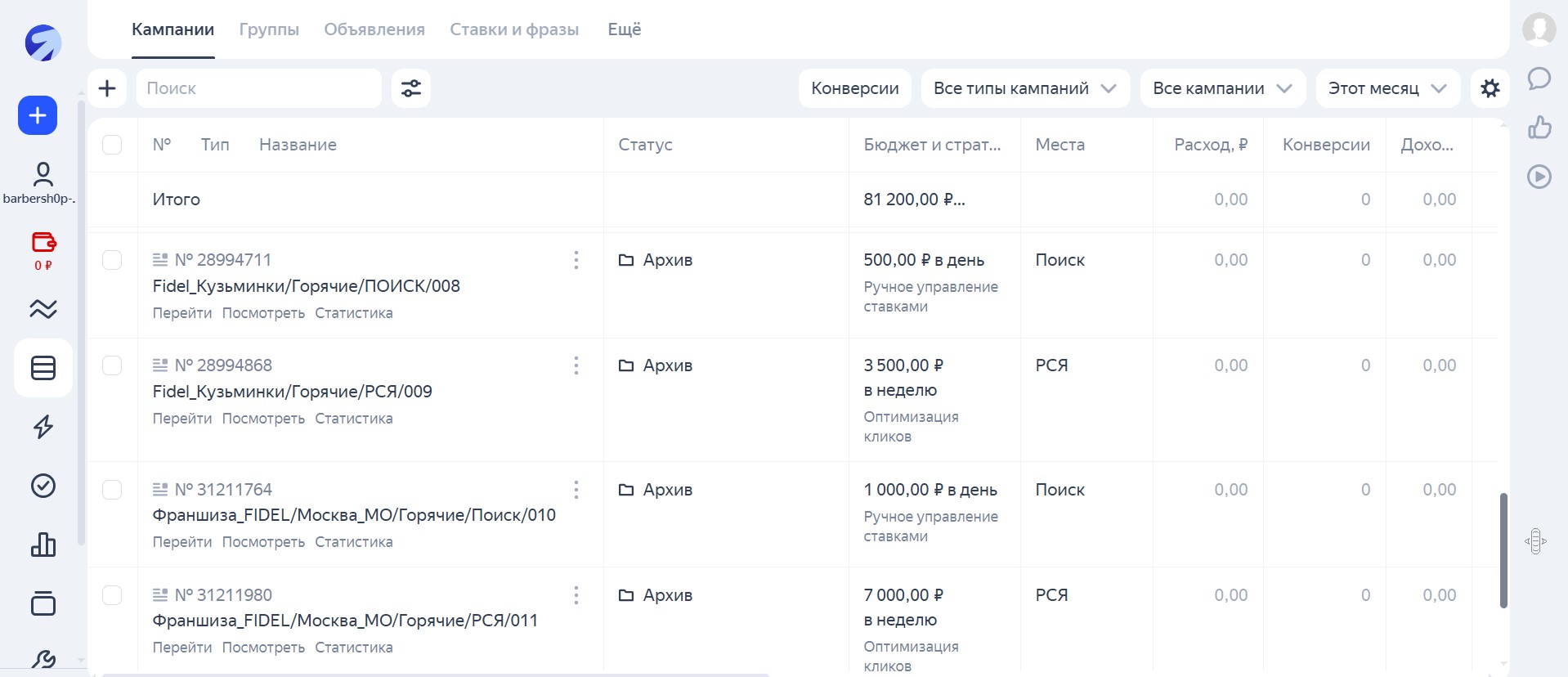Screen dimensions: 1568x677
Task: Open the Ещё tab menu
Action: [624, 29]
